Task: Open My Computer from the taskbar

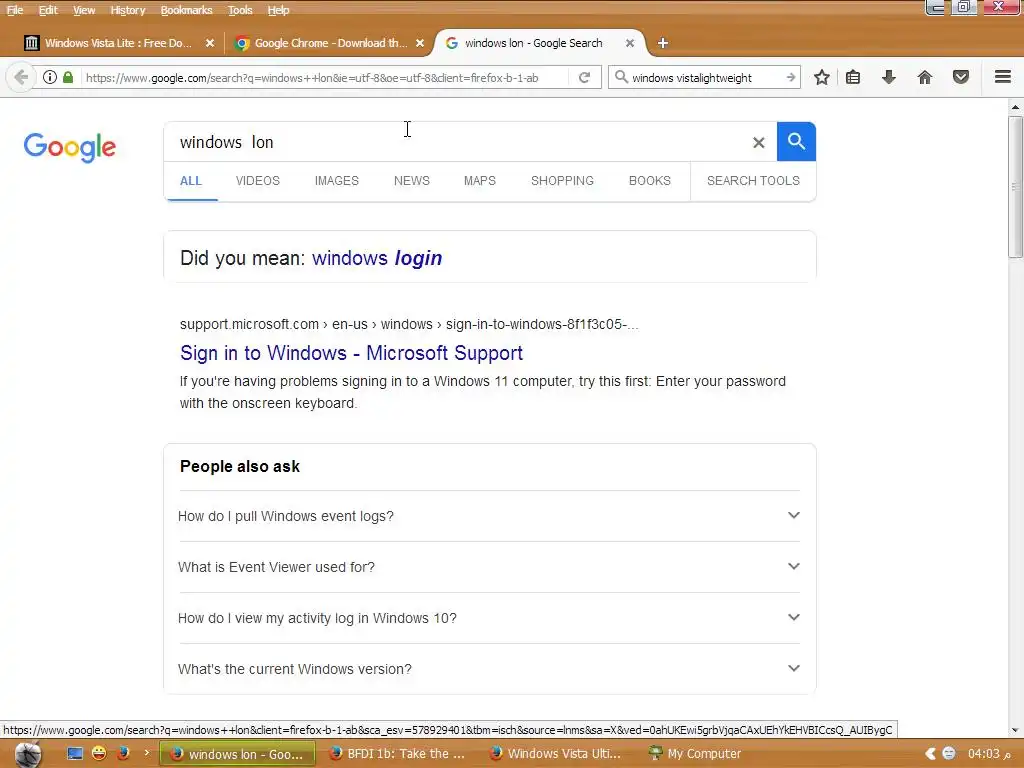Action: coord(695,754)
